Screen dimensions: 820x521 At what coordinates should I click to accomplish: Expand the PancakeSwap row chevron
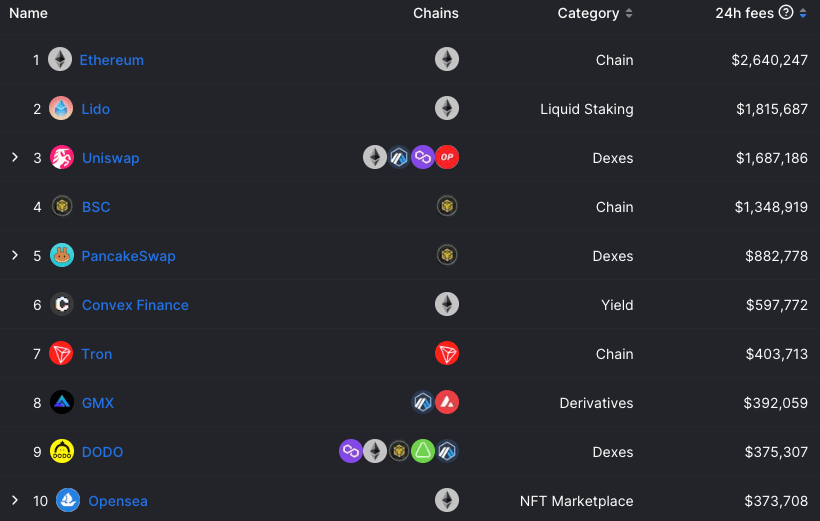pyautogui.click(x=15, y=255)
